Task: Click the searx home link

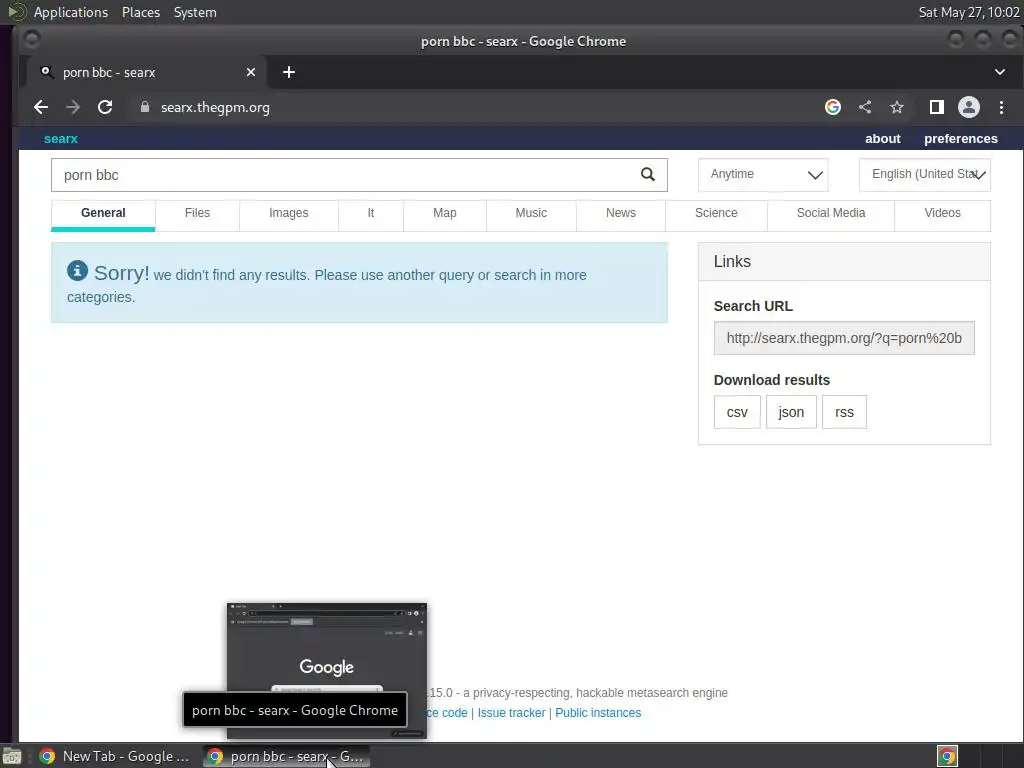Action: pyautogui.click(x=61, y=139)
